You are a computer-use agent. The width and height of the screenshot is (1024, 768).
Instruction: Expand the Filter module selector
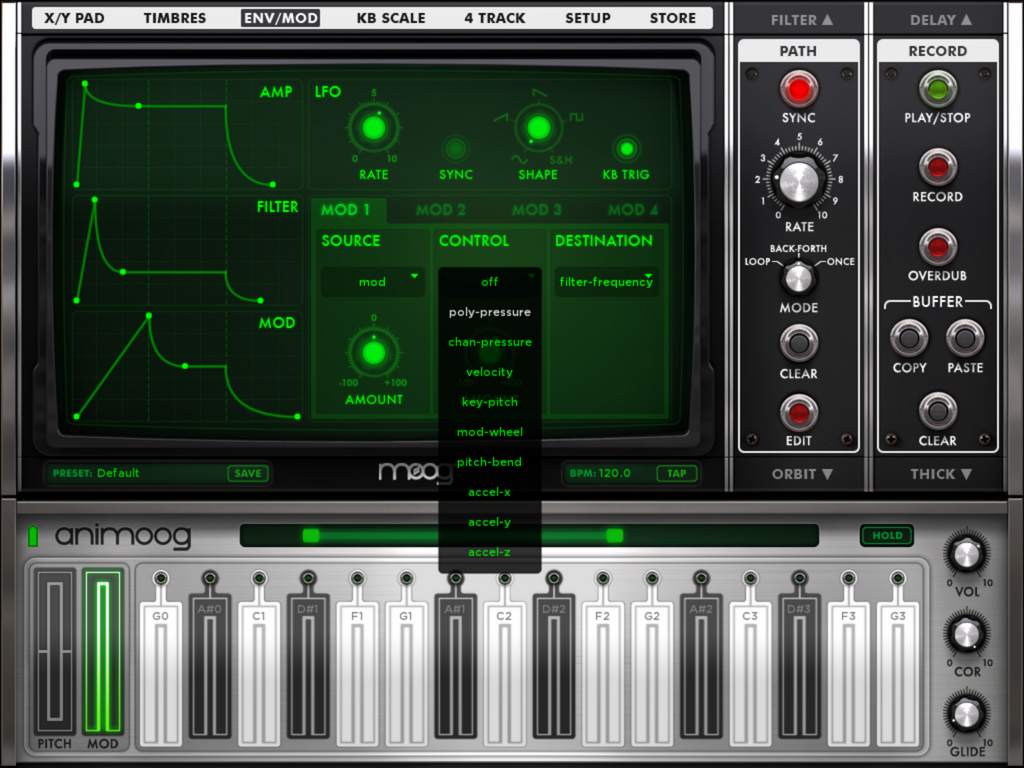[801, 20]
